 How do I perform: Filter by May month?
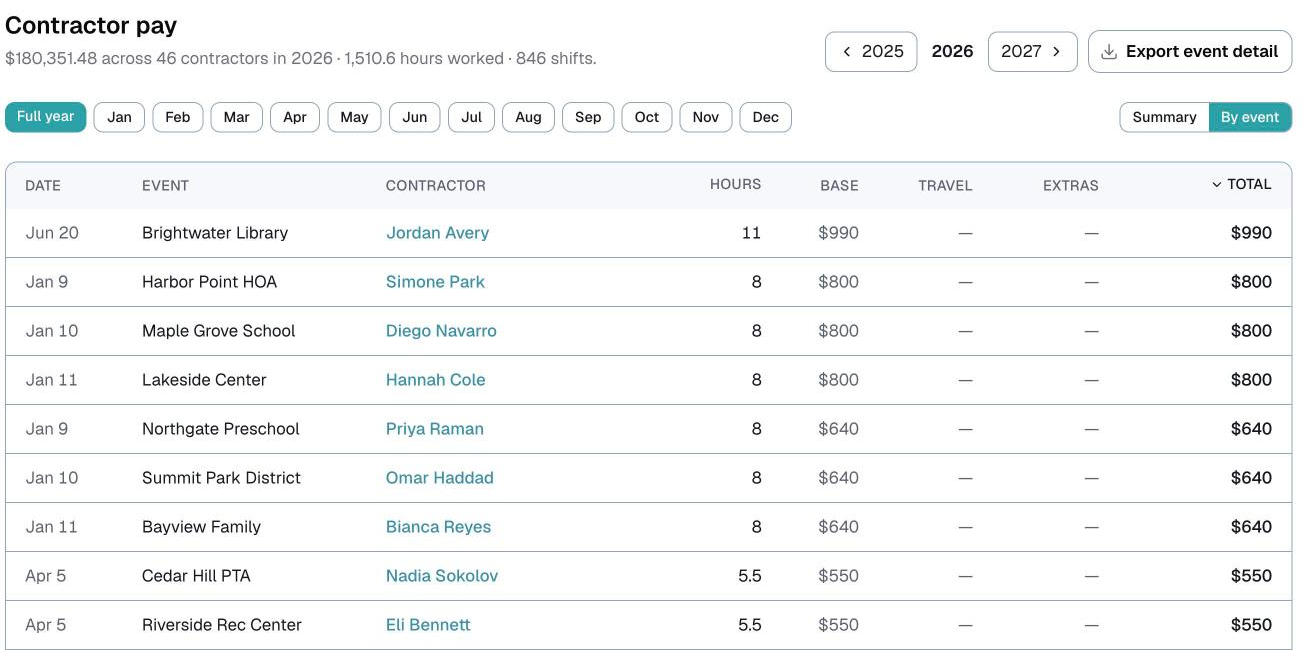[x=354, y=117]
